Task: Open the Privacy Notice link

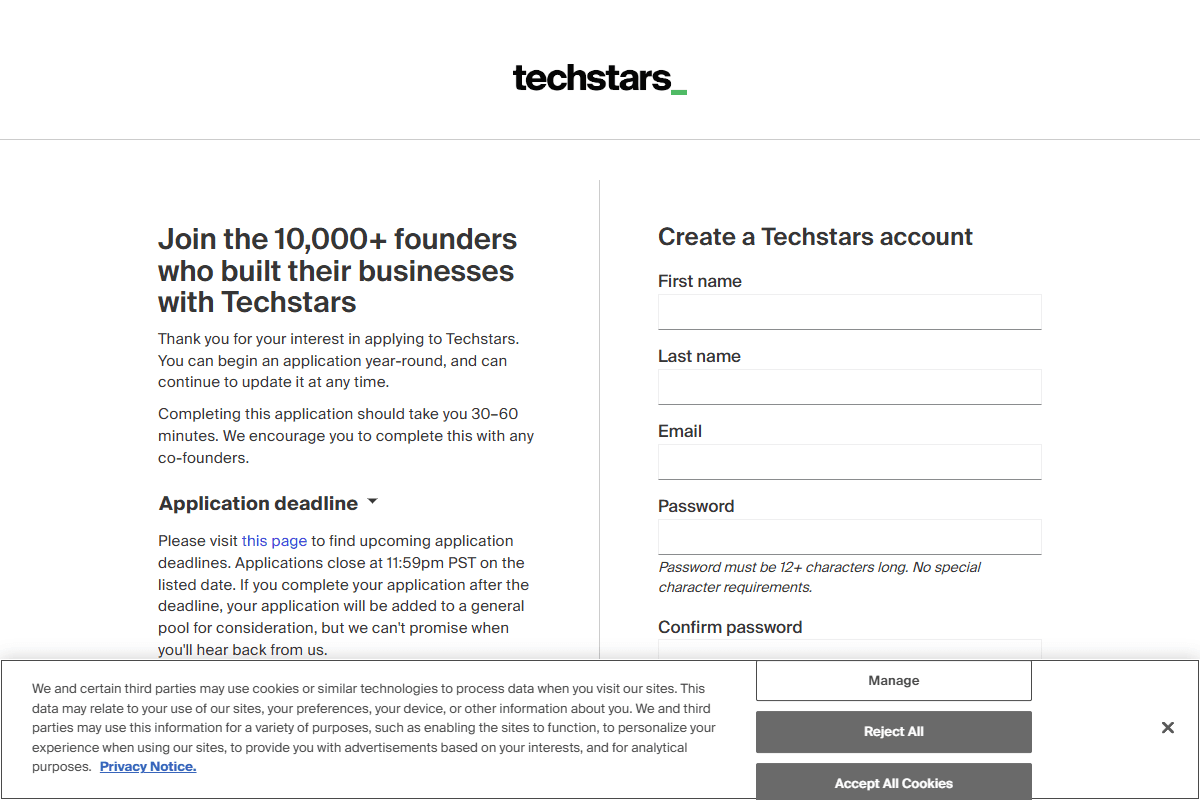Action: point(147,766)
